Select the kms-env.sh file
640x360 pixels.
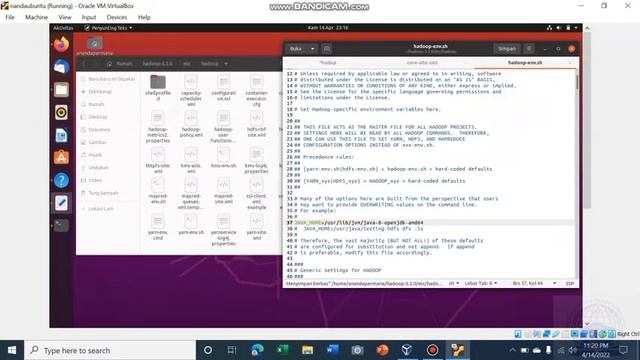click(x=223, y=158)
